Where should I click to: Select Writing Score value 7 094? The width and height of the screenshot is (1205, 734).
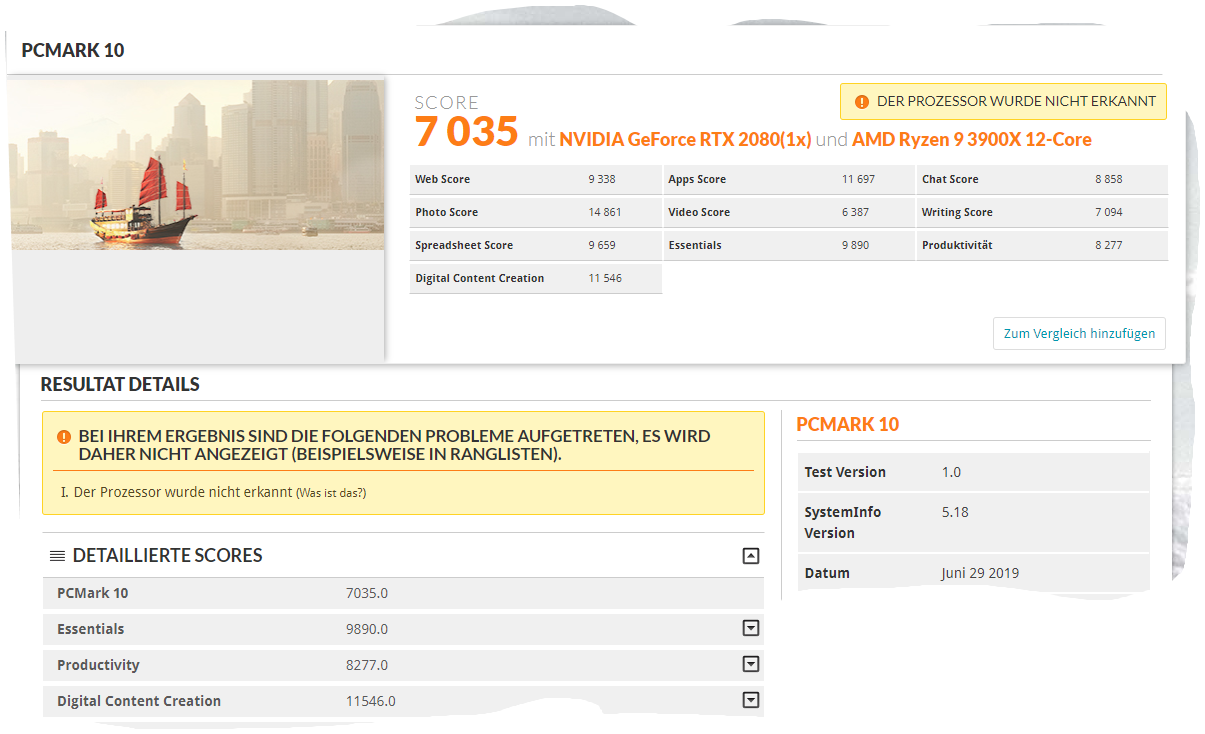tap(1109, 213)
